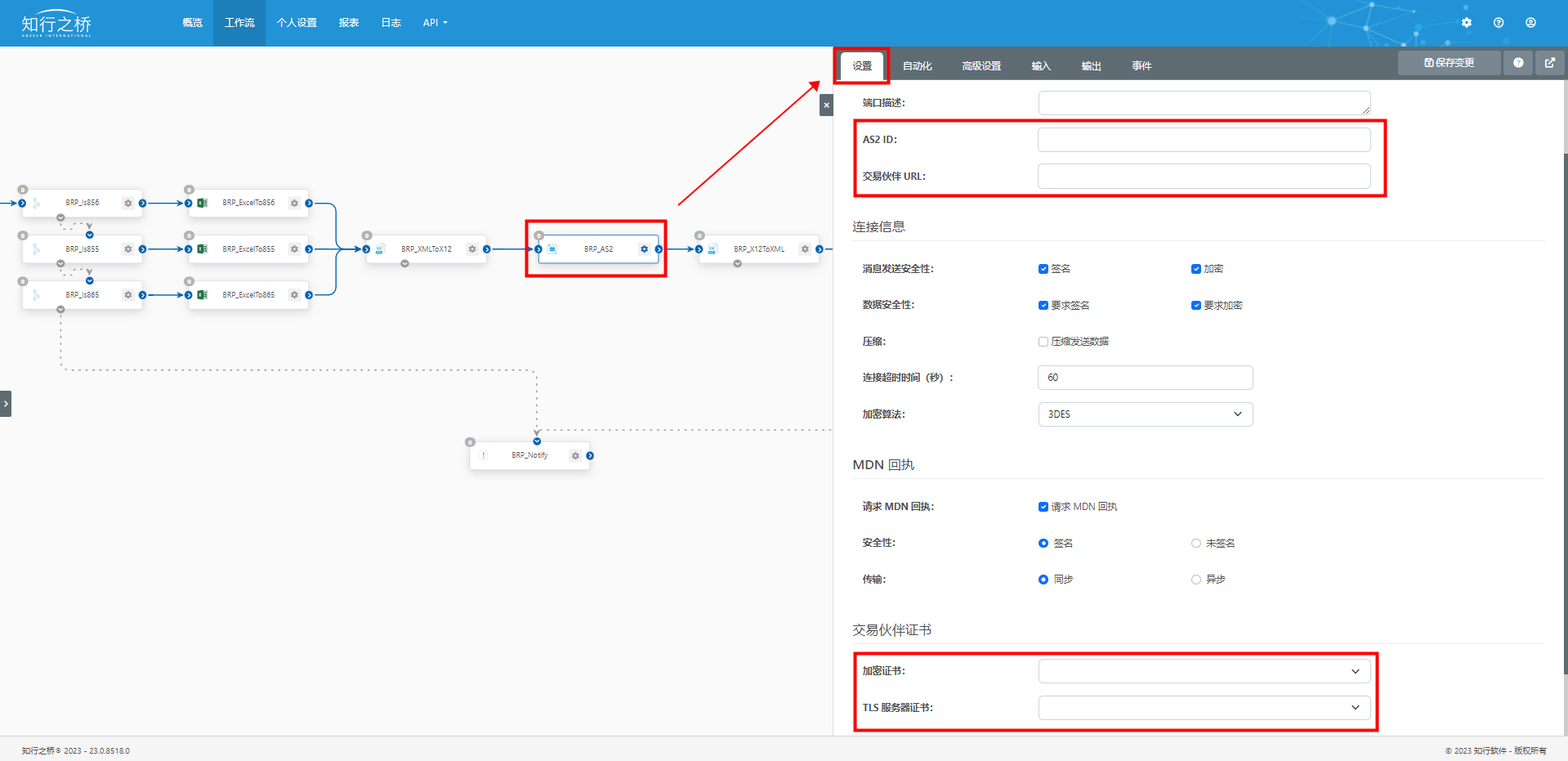The width and height of the screenshot is (1568, 761).
Task: Switch to the 自动化 tab
Action: (917, 66)
